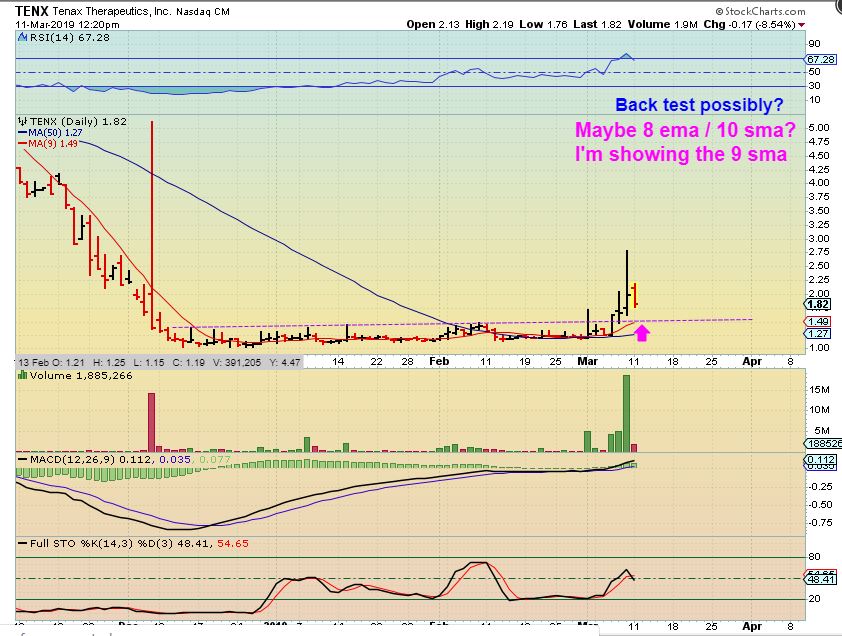The image size is (842, 636).
Task: Click the 5.00 price axis label
Action: (819, 128)
